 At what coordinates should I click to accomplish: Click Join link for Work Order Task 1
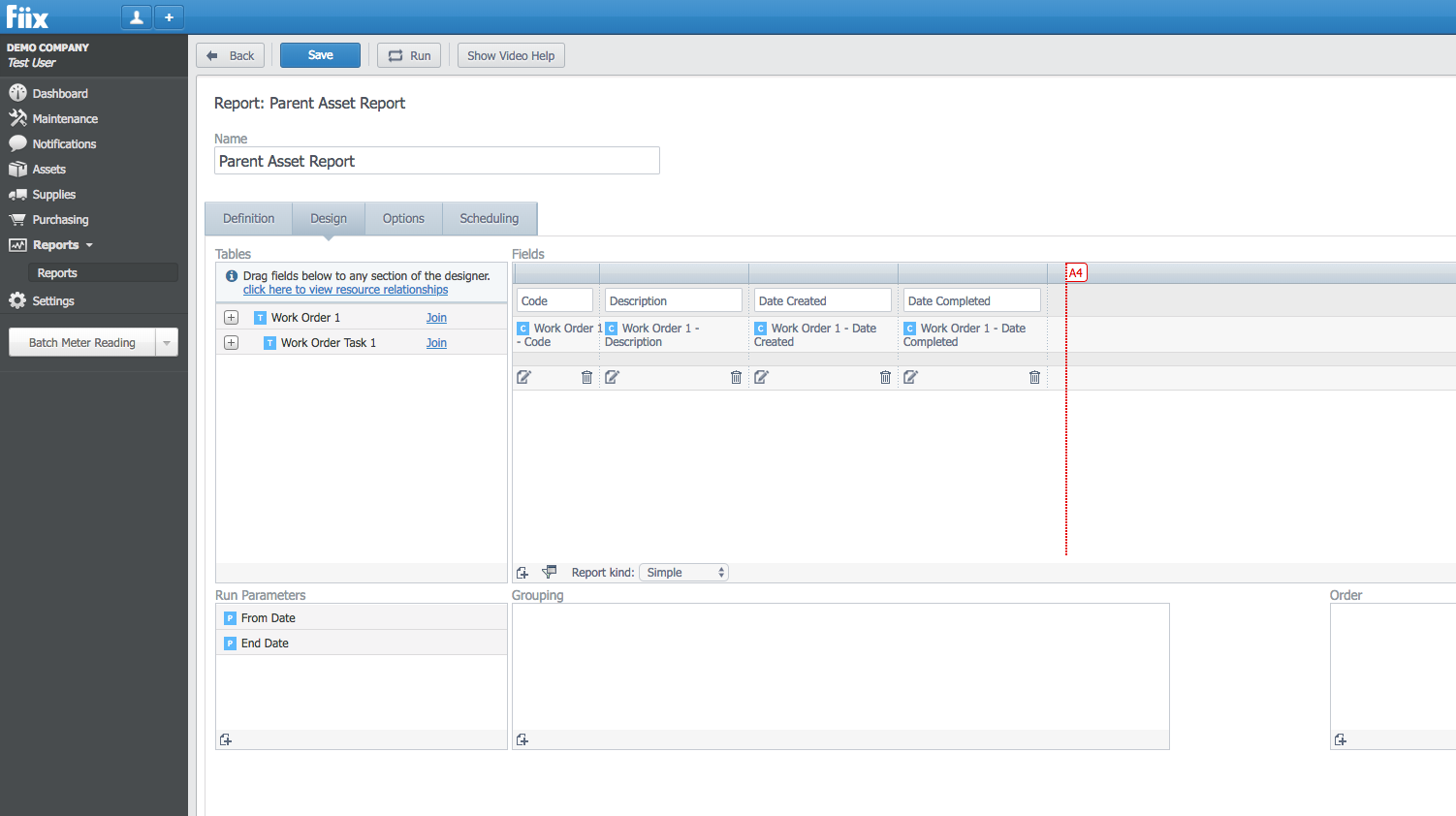pyautogui.click(x=436, y=343)
